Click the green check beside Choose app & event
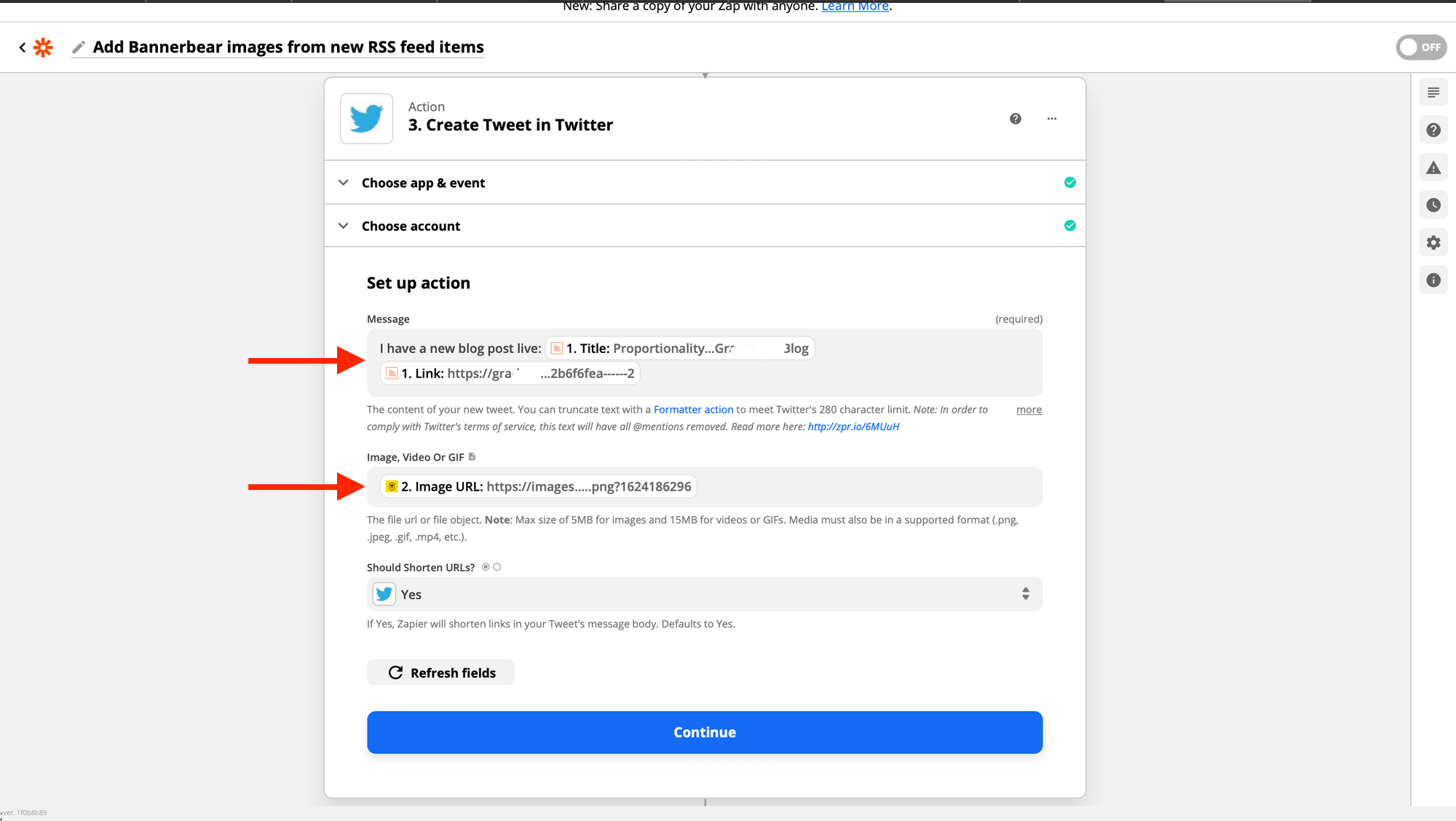This screenshot has height=821, width=1456. tap(1070, 183)
